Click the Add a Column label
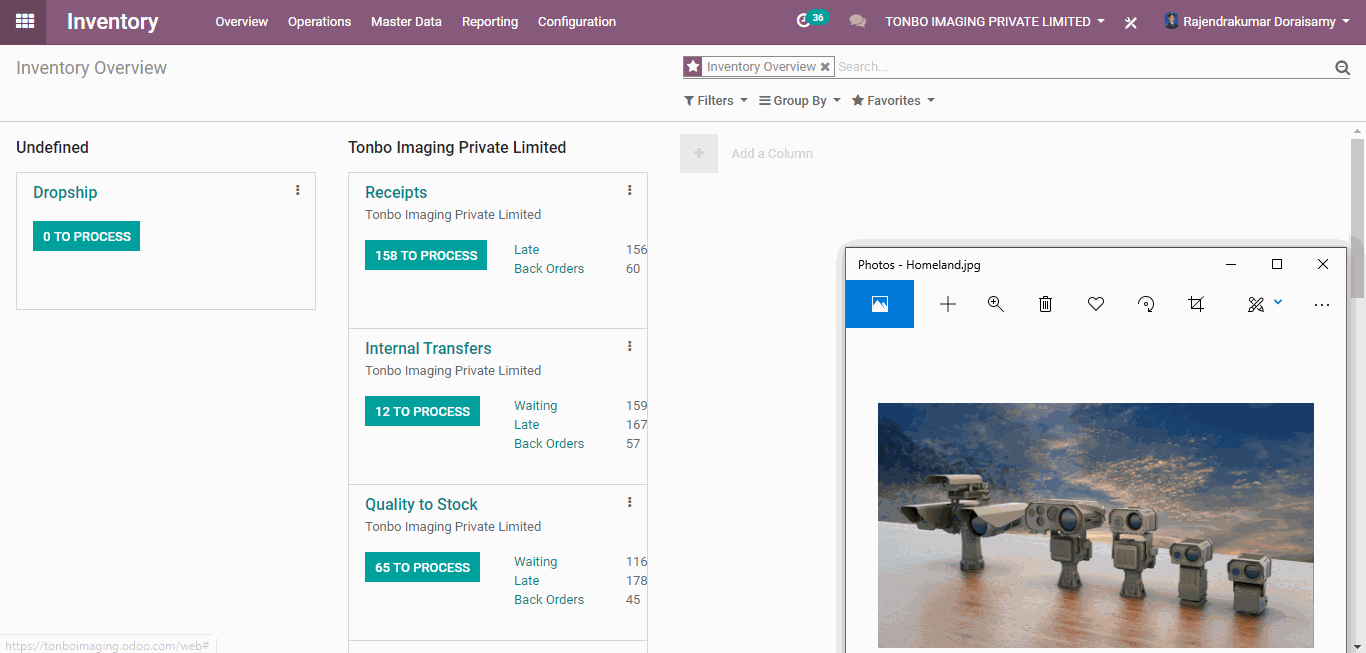Image resolution: width=1366 pixels, height=653 pixels. [772, 154]
